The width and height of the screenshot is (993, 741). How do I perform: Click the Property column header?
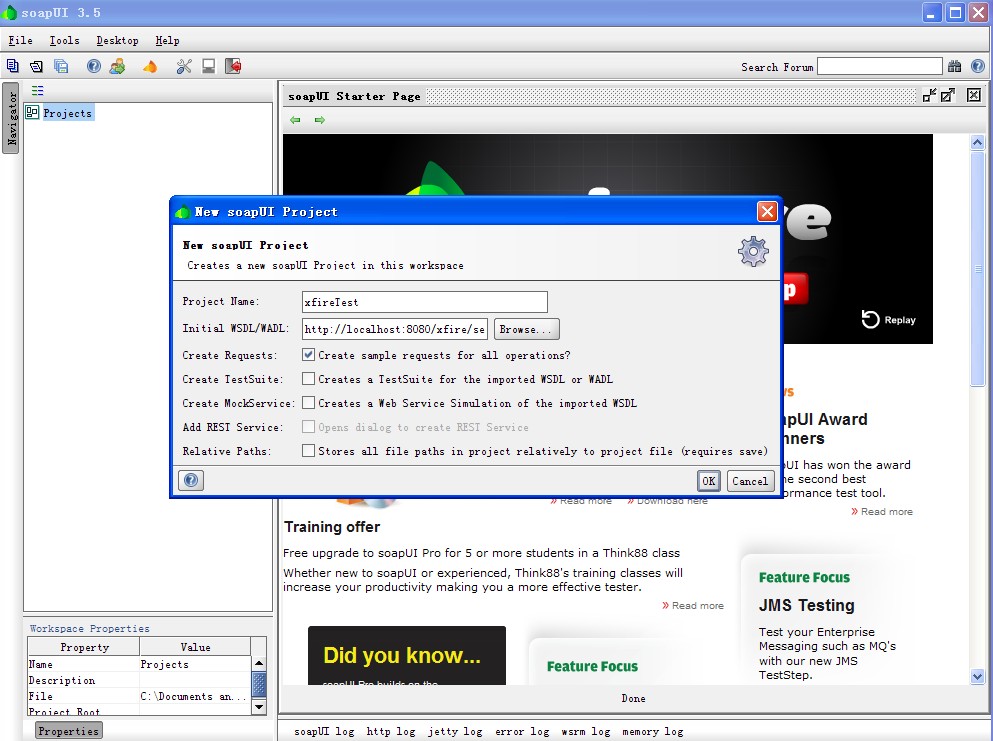84,647
